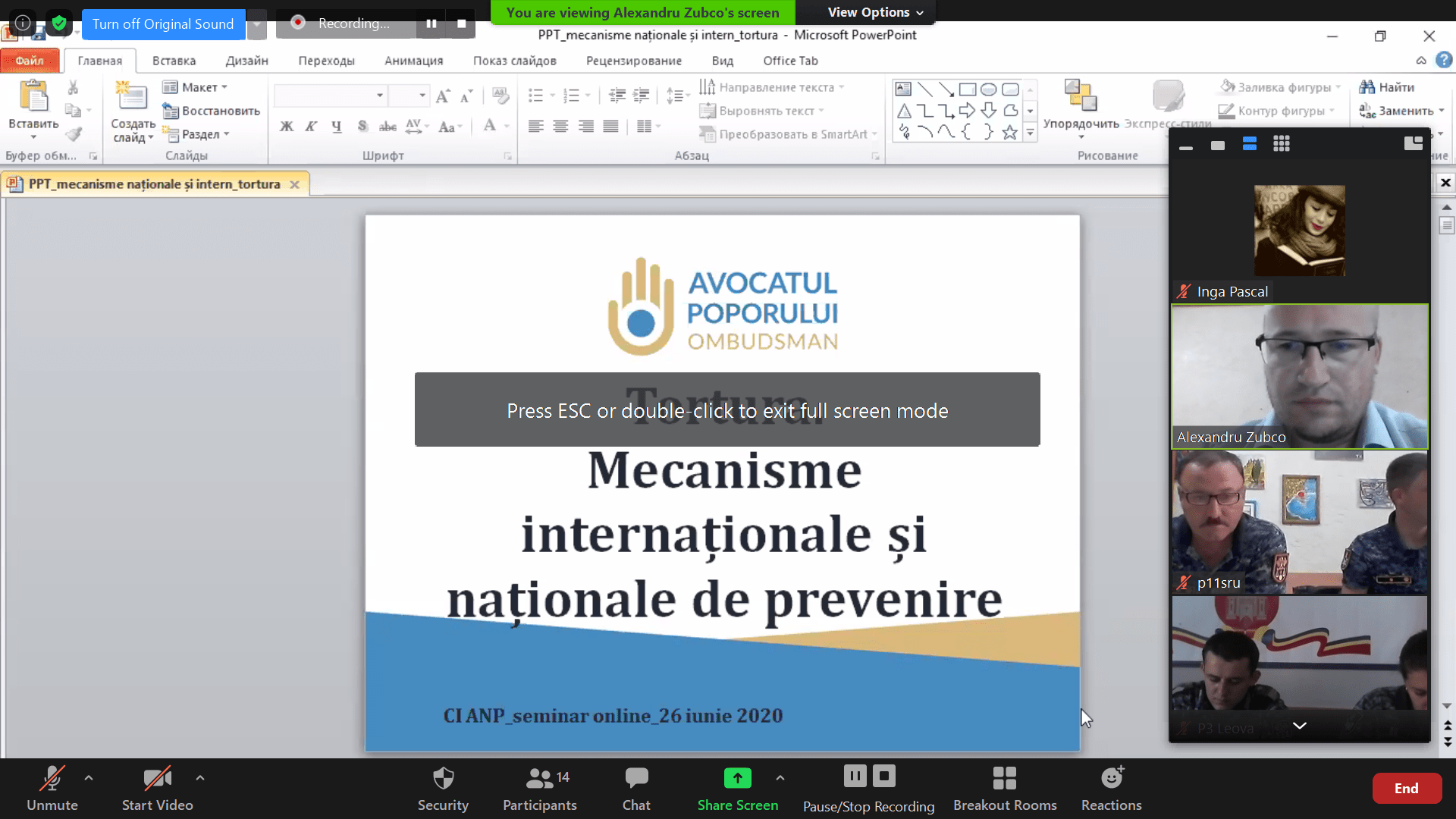Open the Participants panel
Image resolution: width=1456 pixels, height=819 pixels.
540,789
